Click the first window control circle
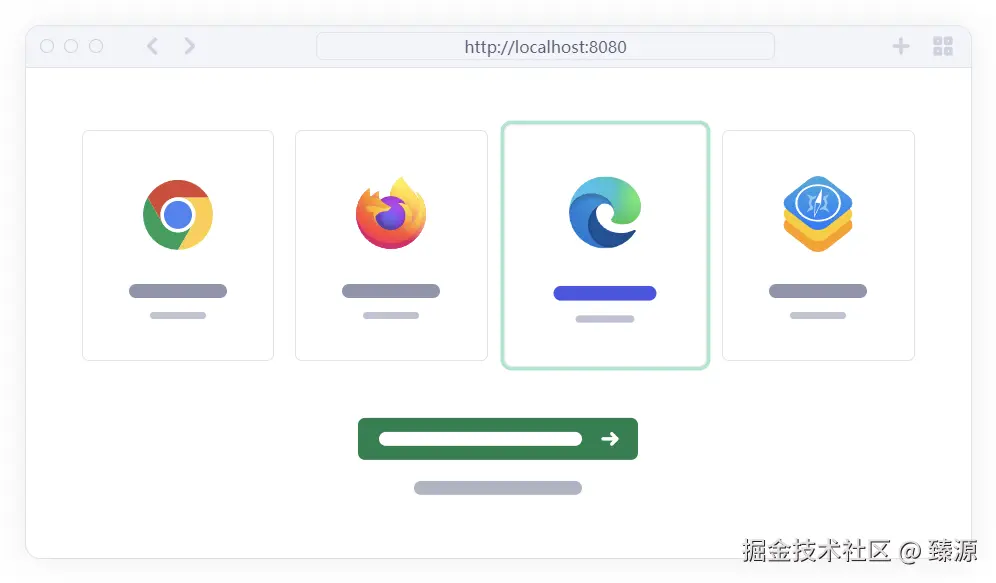Screen dimensions: 996x583 pyautogui.click(x=47, y=46)
